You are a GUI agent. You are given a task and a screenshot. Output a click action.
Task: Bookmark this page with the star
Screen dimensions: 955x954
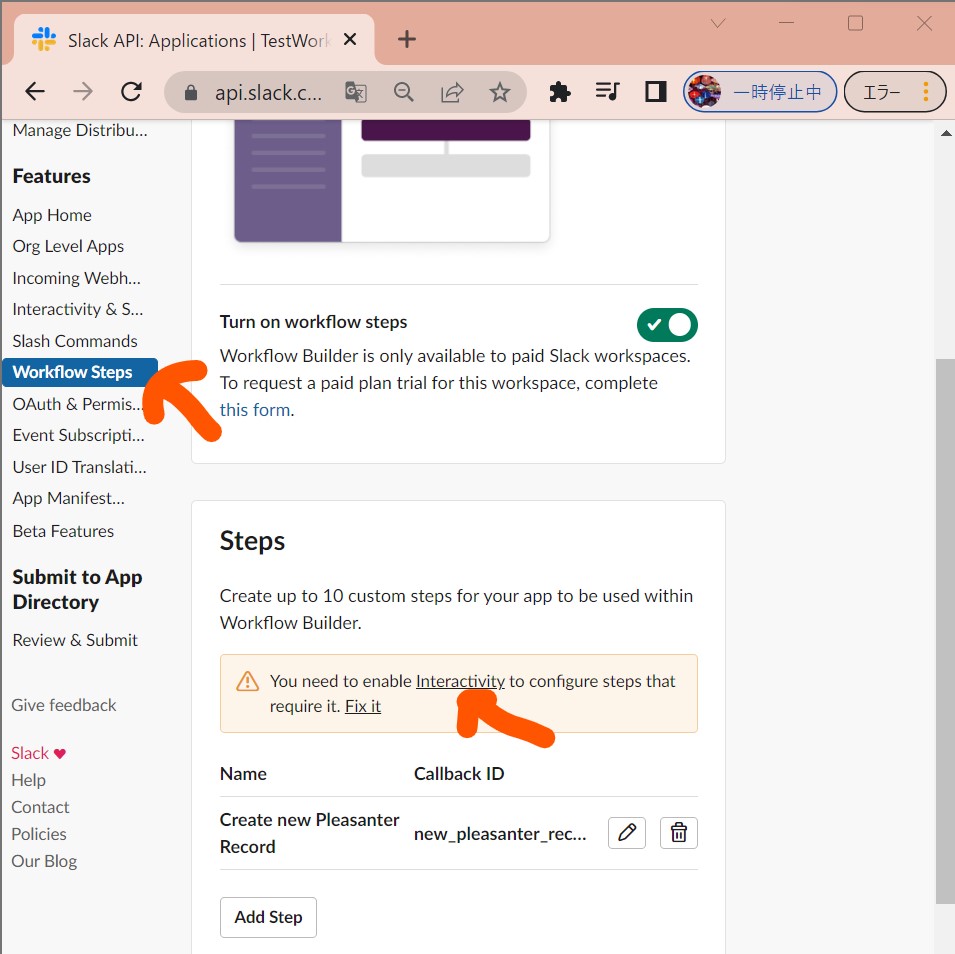click(x=500, y=92)
